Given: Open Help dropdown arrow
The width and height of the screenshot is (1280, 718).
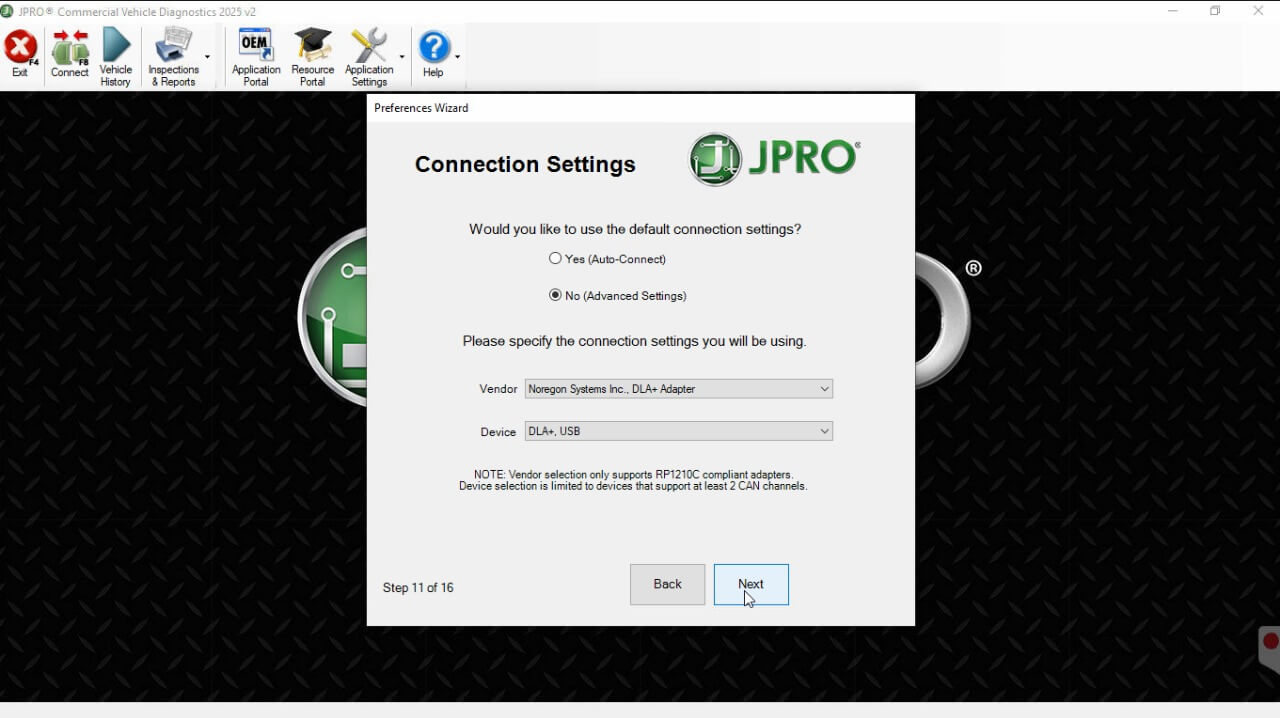Looking at the screenshot, I should [x=457, y=57].
